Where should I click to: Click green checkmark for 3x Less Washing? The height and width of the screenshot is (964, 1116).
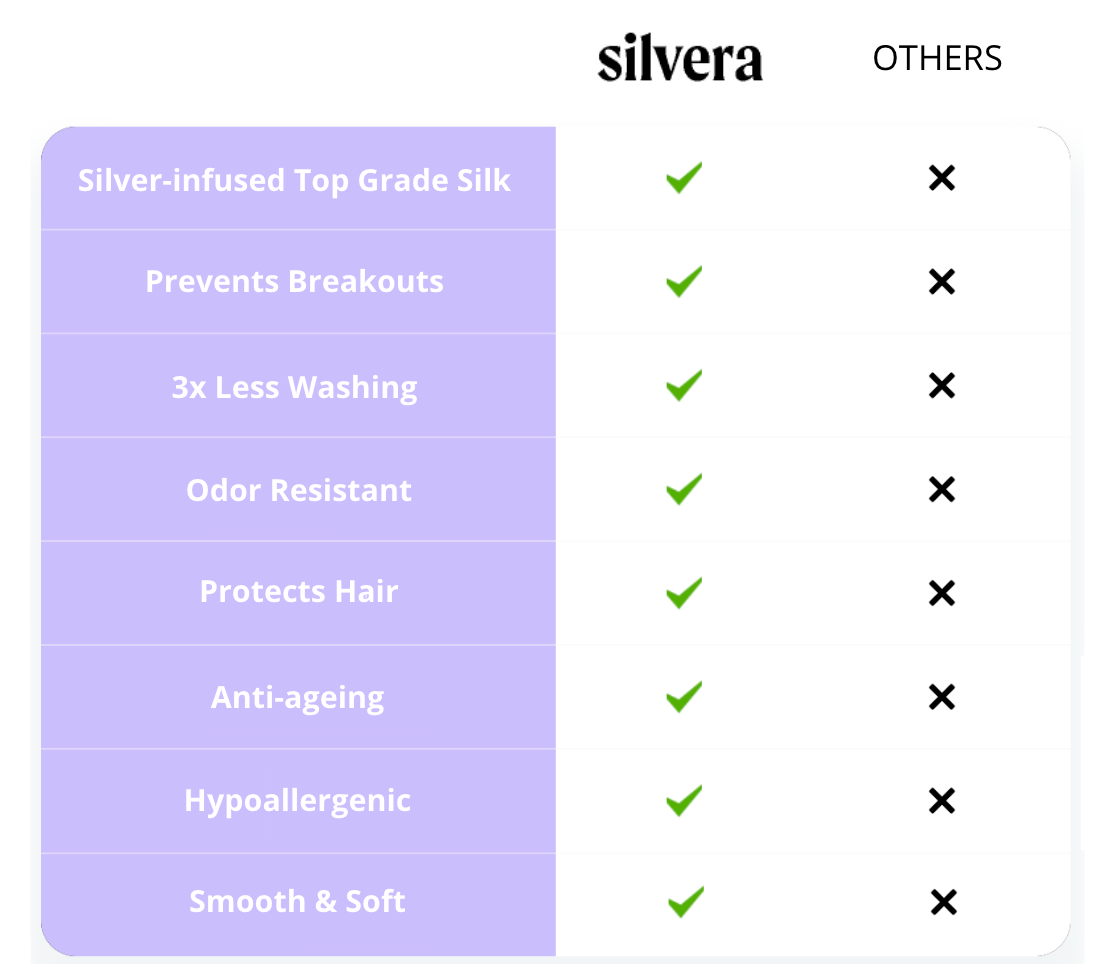click(x=684, y=385)
